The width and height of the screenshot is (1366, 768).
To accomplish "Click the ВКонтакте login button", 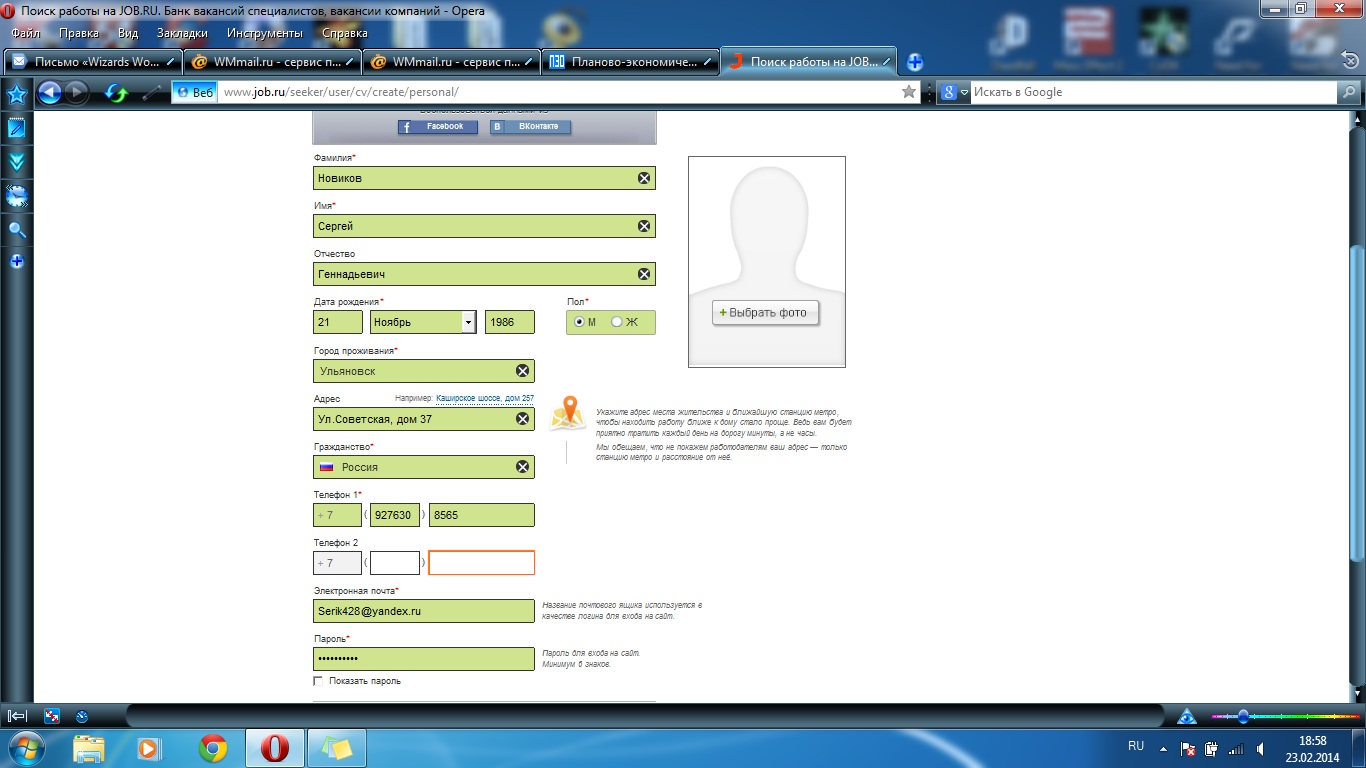I will coord(530,127).
